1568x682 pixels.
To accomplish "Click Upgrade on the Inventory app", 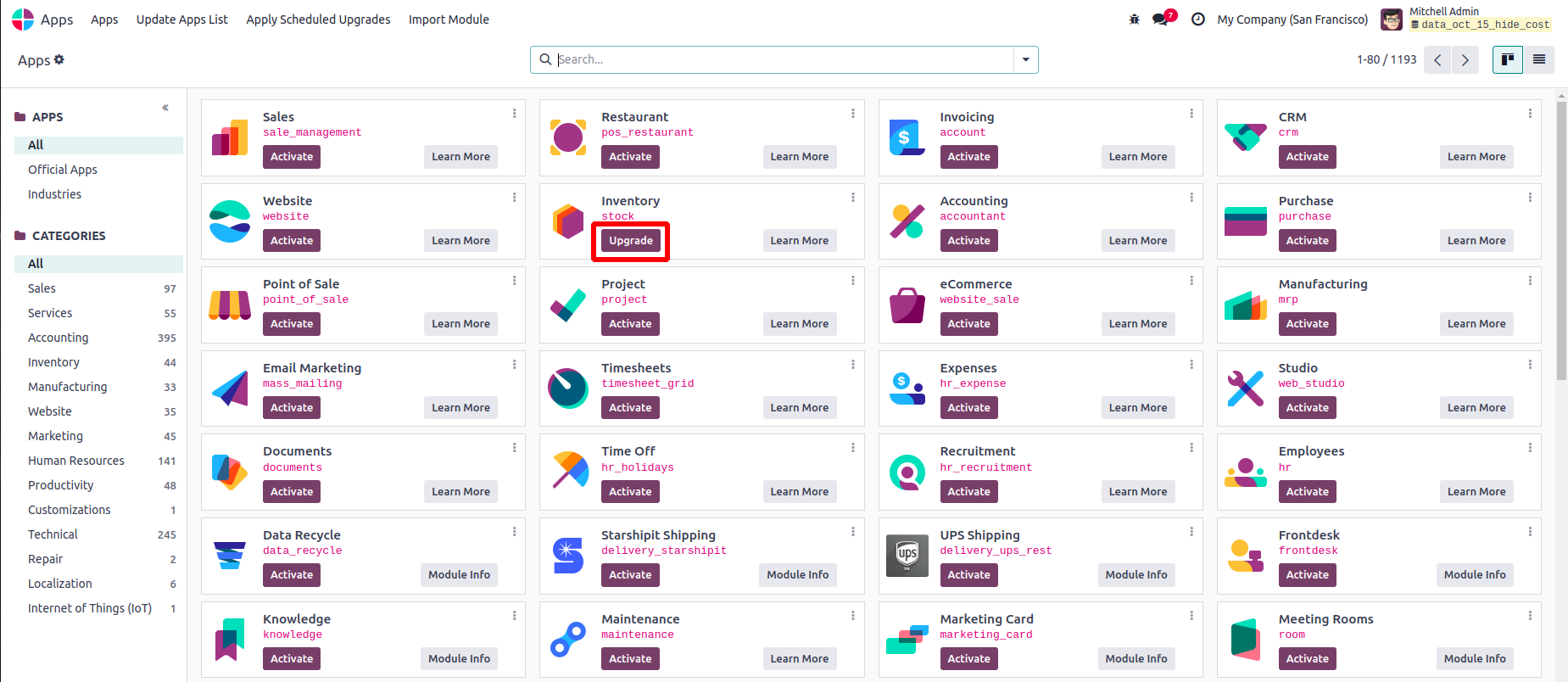I will 631,241.
